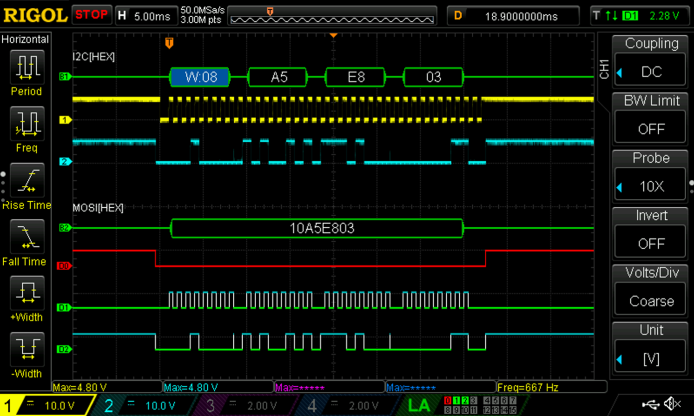Select the Fall Time measurement icon
694x416 pixels.
click(x=27, y=237)
